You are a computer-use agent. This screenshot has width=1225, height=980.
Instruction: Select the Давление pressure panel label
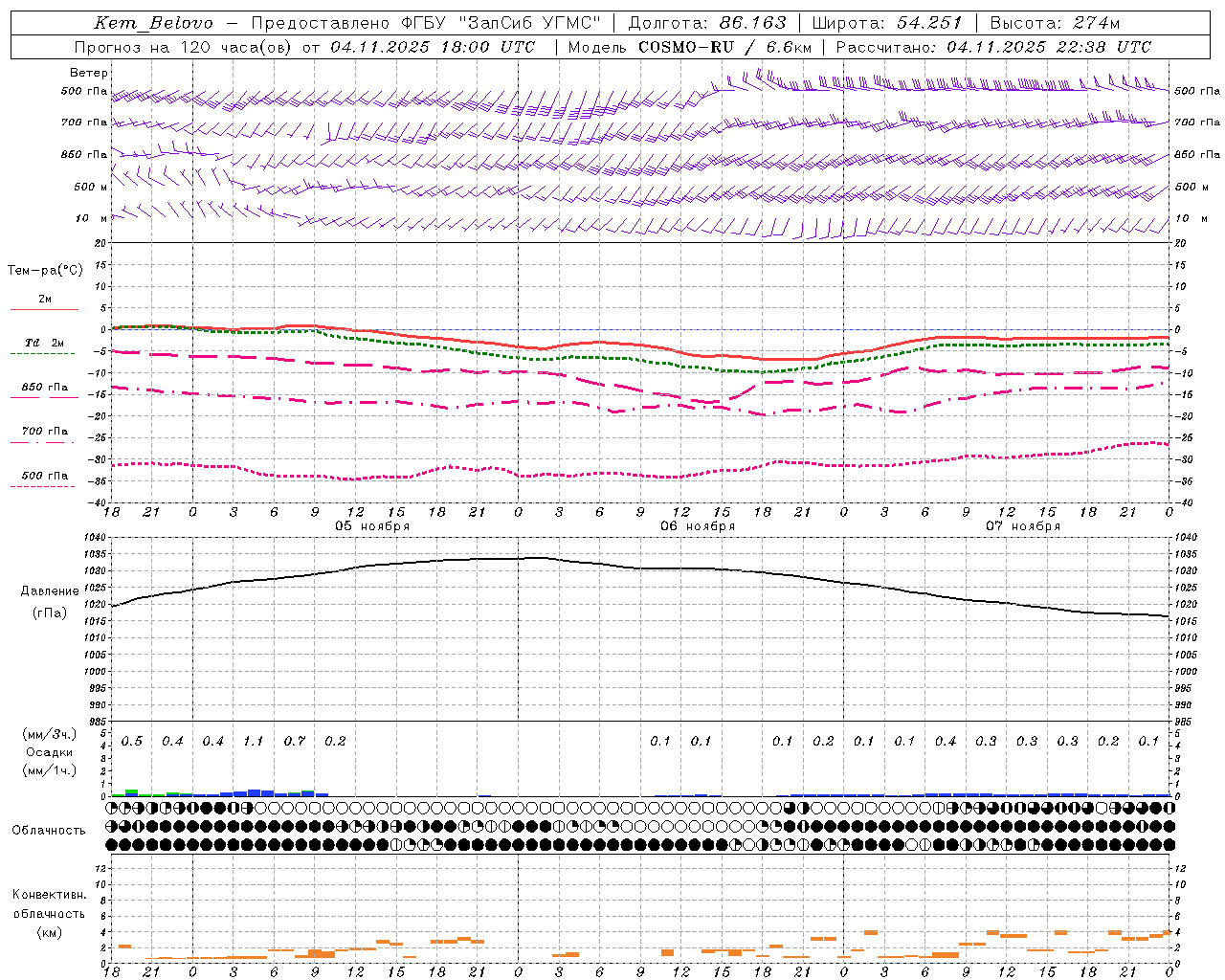click(x=50, y=591)
